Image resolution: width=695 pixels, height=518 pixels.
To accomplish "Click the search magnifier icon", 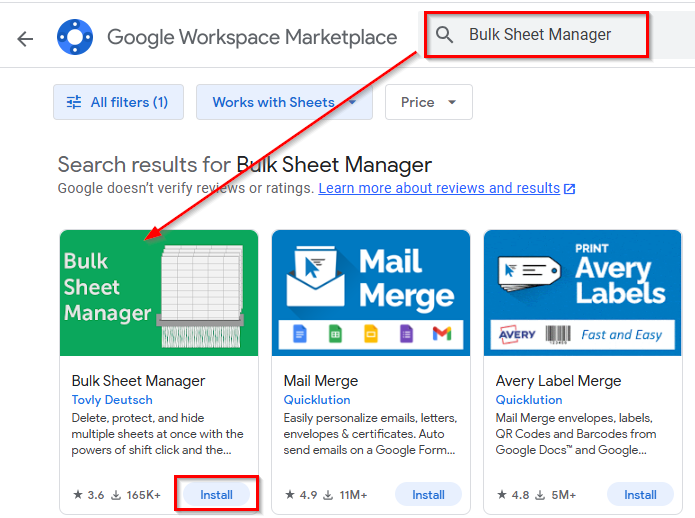I will [x=444, y=35].
